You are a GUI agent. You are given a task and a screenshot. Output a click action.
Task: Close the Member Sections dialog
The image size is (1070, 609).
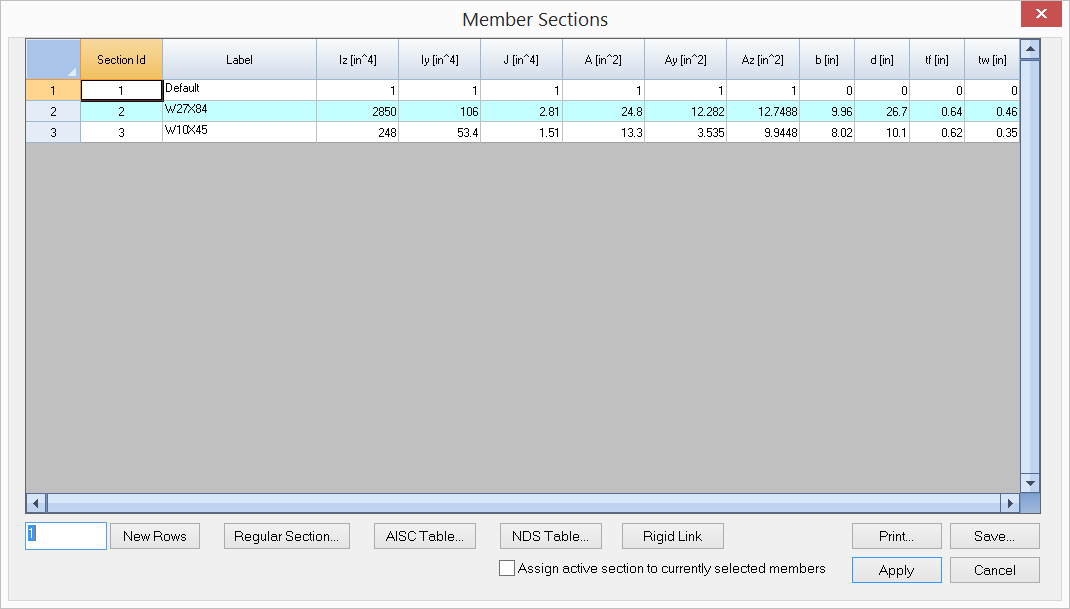coord(1041,14)
